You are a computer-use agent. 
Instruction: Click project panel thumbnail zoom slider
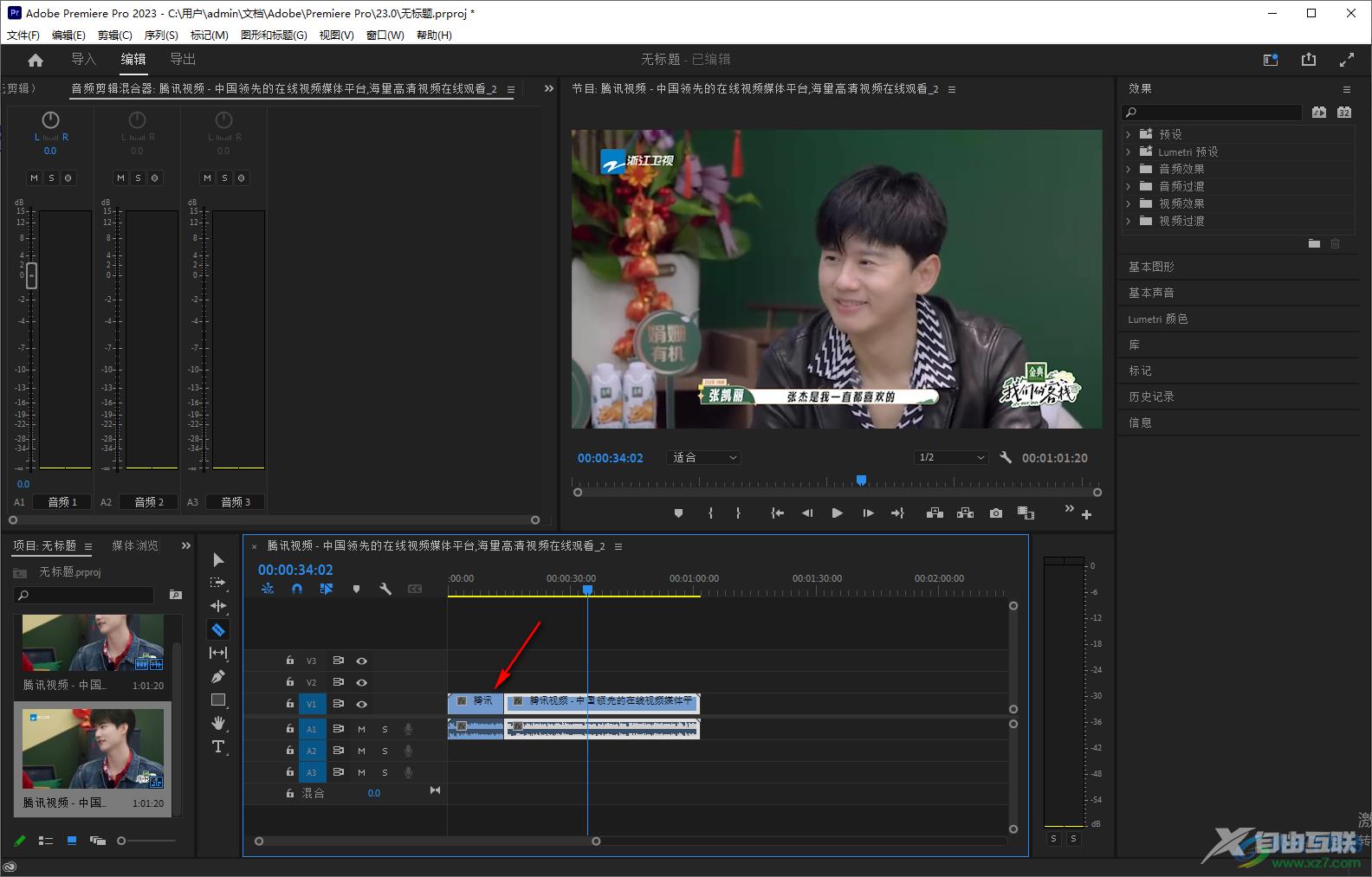pos(121,841)
